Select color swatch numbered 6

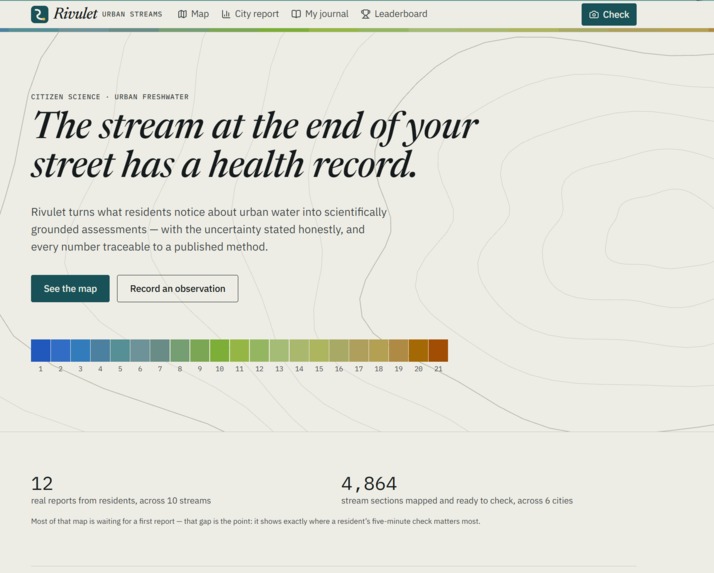(140, 350)
